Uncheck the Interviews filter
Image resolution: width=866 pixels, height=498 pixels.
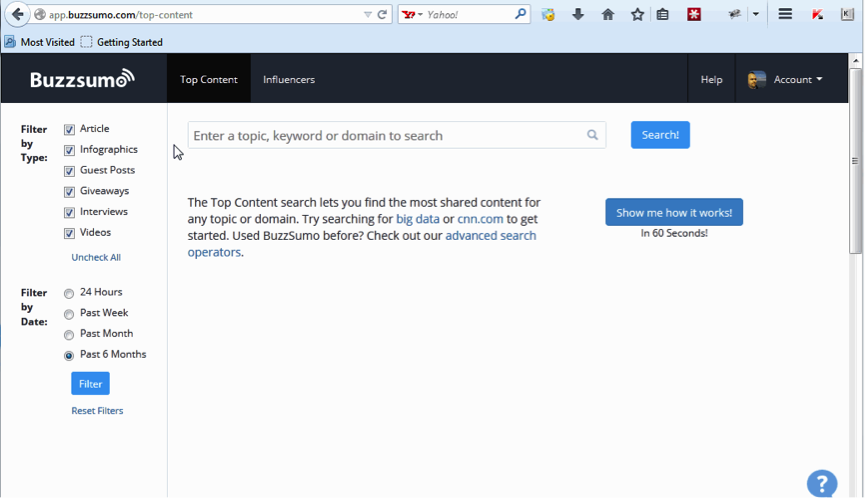[x=69, y=212]
